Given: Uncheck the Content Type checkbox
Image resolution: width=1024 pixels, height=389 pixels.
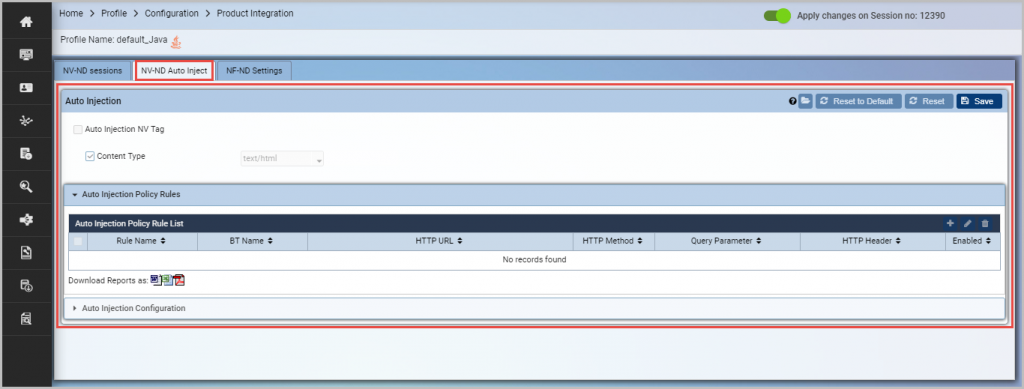Looking at the screenshot, I should (x=90, y=156).
